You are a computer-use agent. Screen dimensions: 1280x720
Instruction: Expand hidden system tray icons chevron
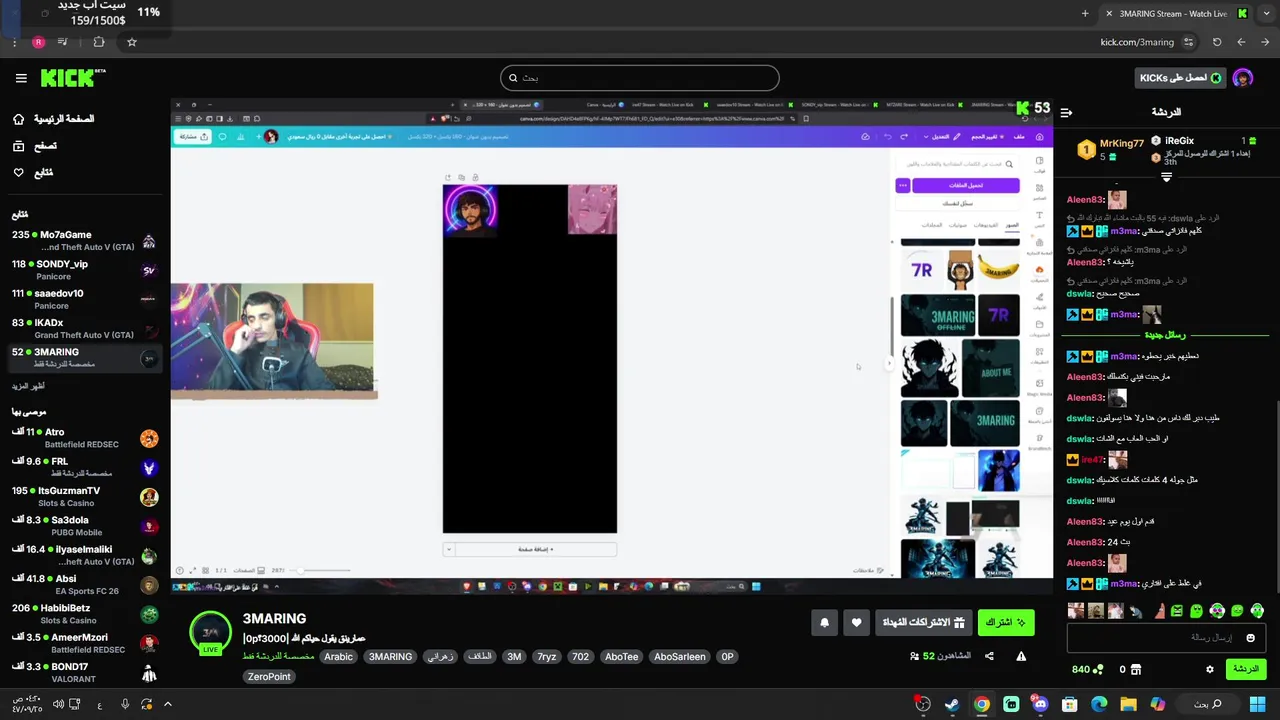(x=168, y=704)
